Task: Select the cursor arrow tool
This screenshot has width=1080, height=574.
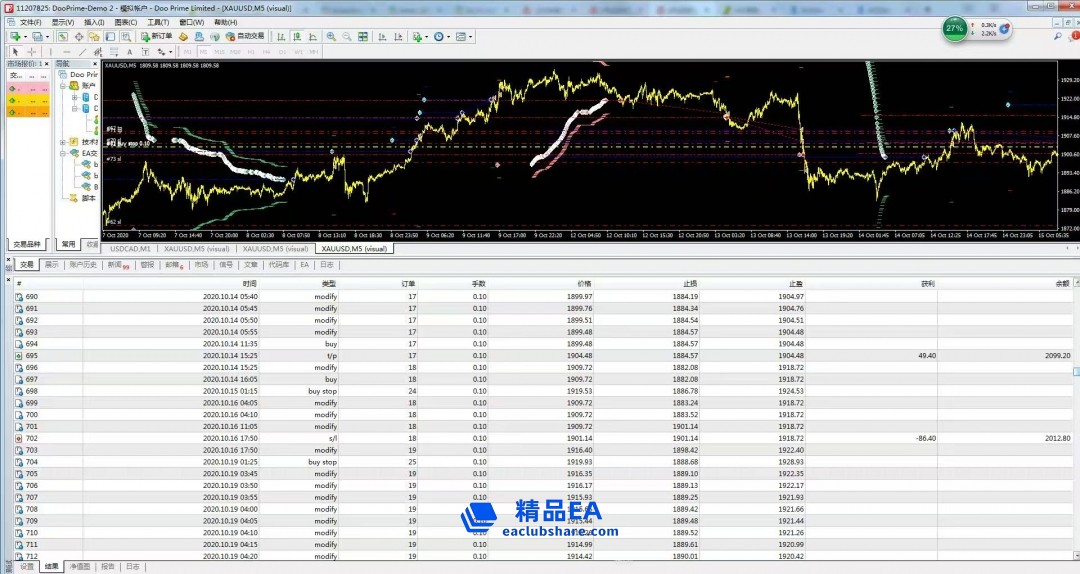Action: click(15, 51)
